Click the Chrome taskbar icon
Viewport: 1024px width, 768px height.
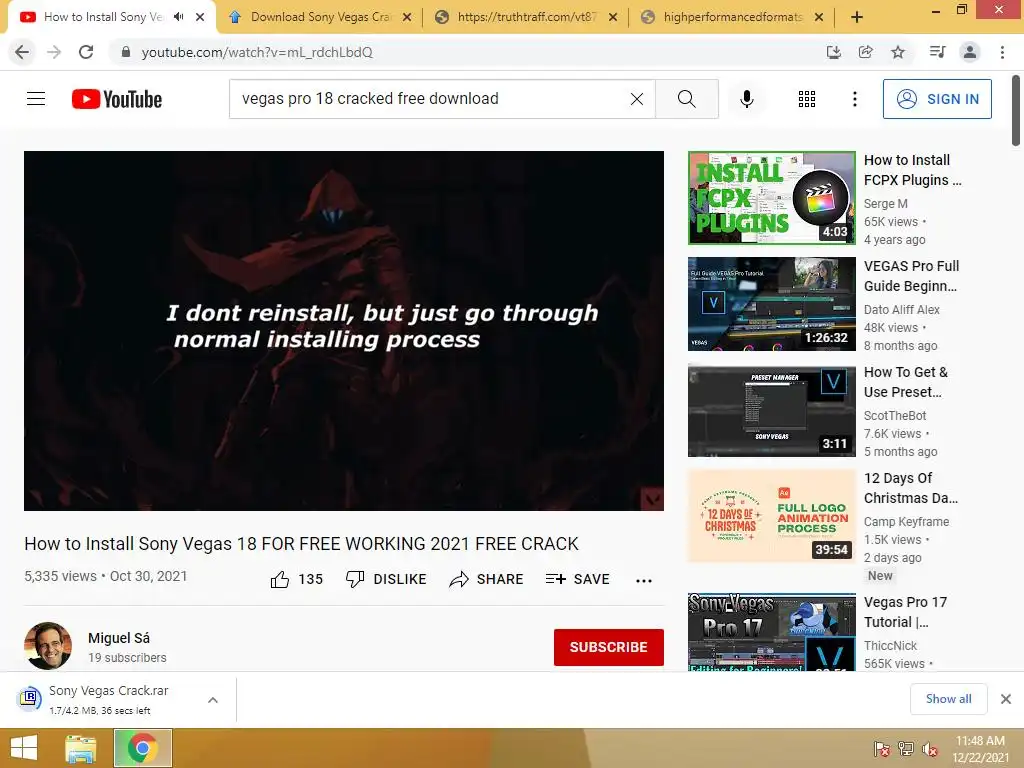point(142,748)
